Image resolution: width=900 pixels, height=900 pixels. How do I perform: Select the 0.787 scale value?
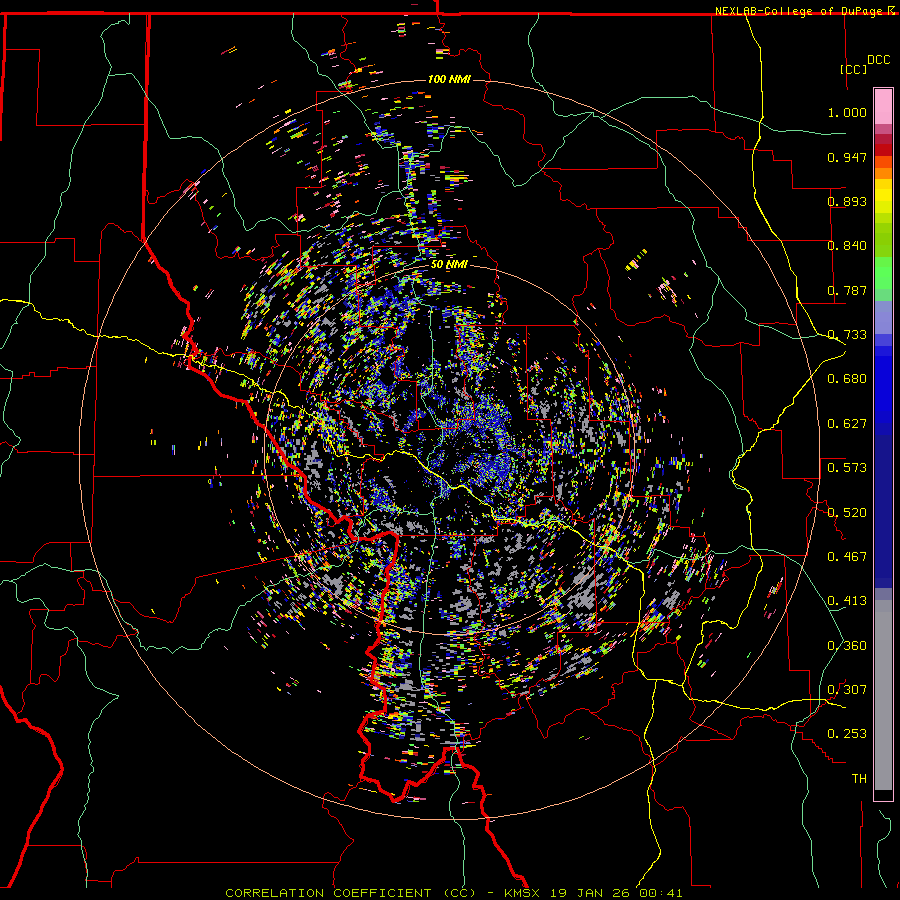coord(847,290)
